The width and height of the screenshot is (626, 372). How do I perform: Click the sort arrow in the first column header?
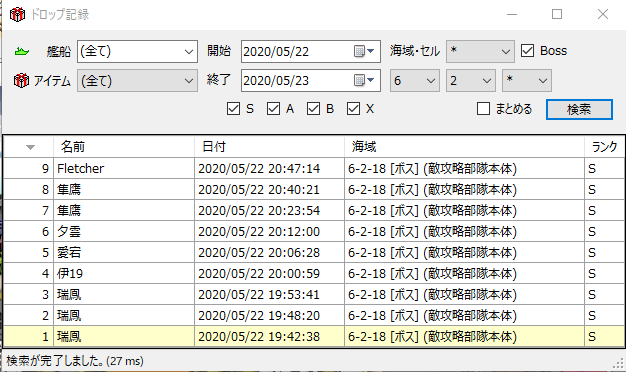30,147
